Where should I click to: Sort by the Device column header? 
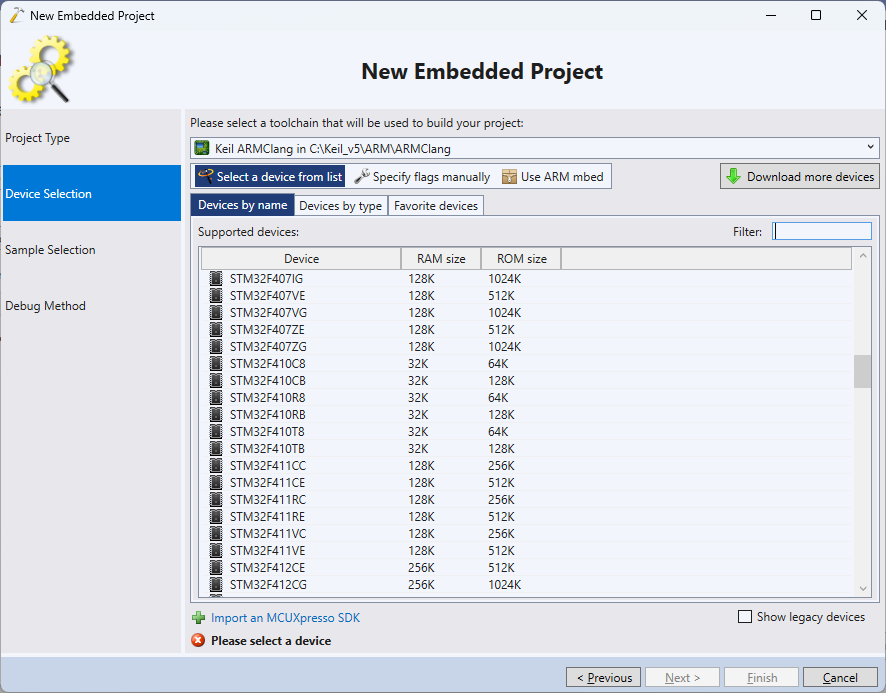(301, 258)
